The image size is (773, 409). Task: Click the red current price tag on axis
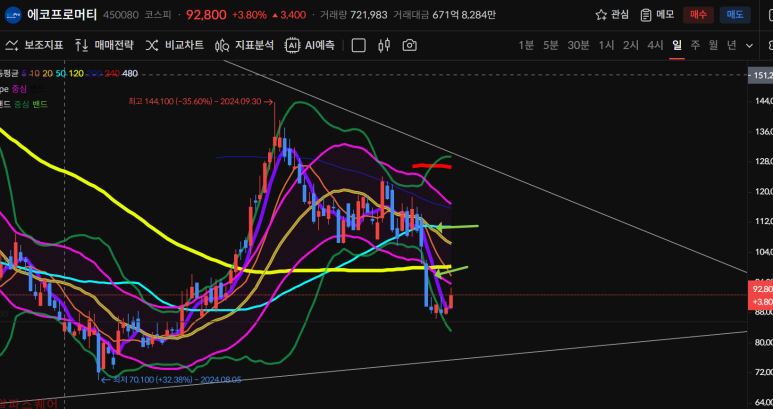[x=761, y=295]
